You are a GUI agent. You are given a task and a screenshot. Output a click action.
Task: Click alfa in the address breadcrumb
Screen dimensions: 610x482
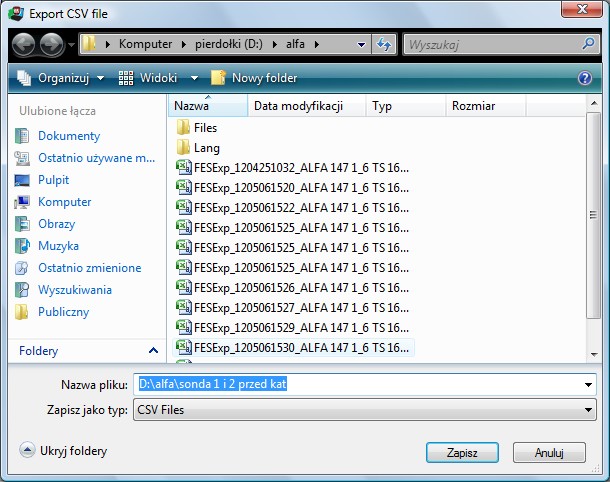click(x=295, y=44)
